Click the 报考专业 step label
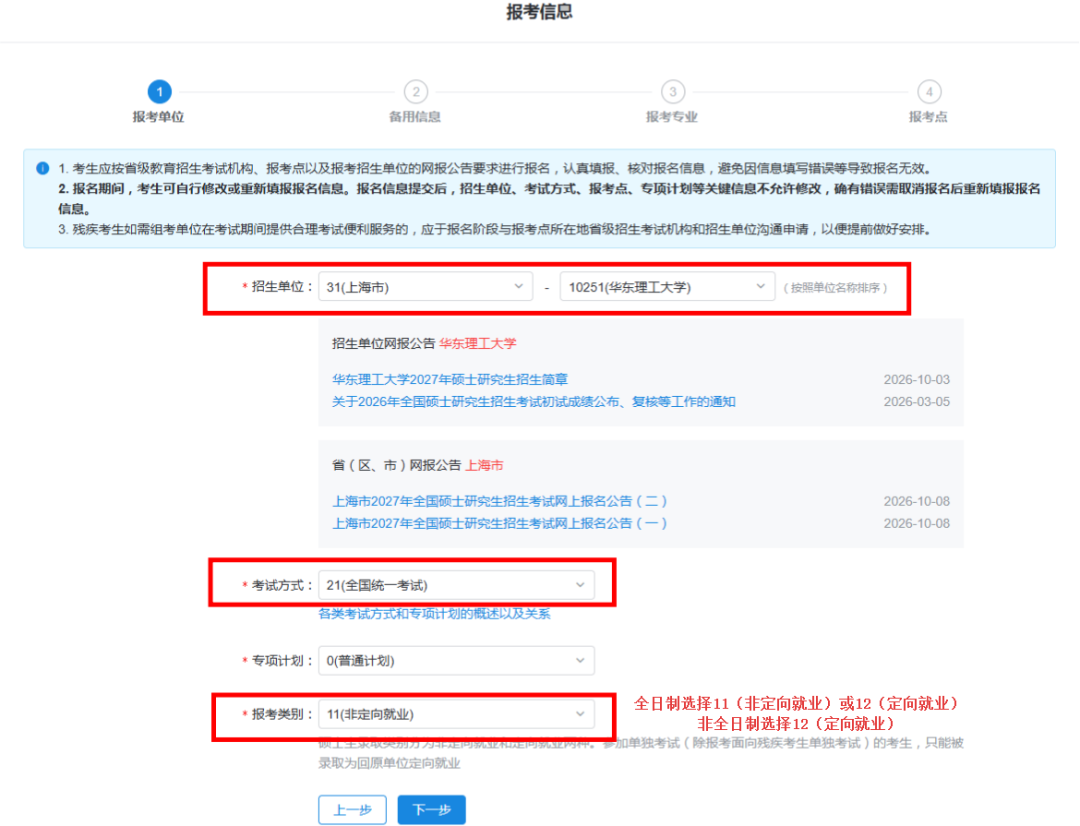Screen dimensions: 1080x826 tap(672, 117)
